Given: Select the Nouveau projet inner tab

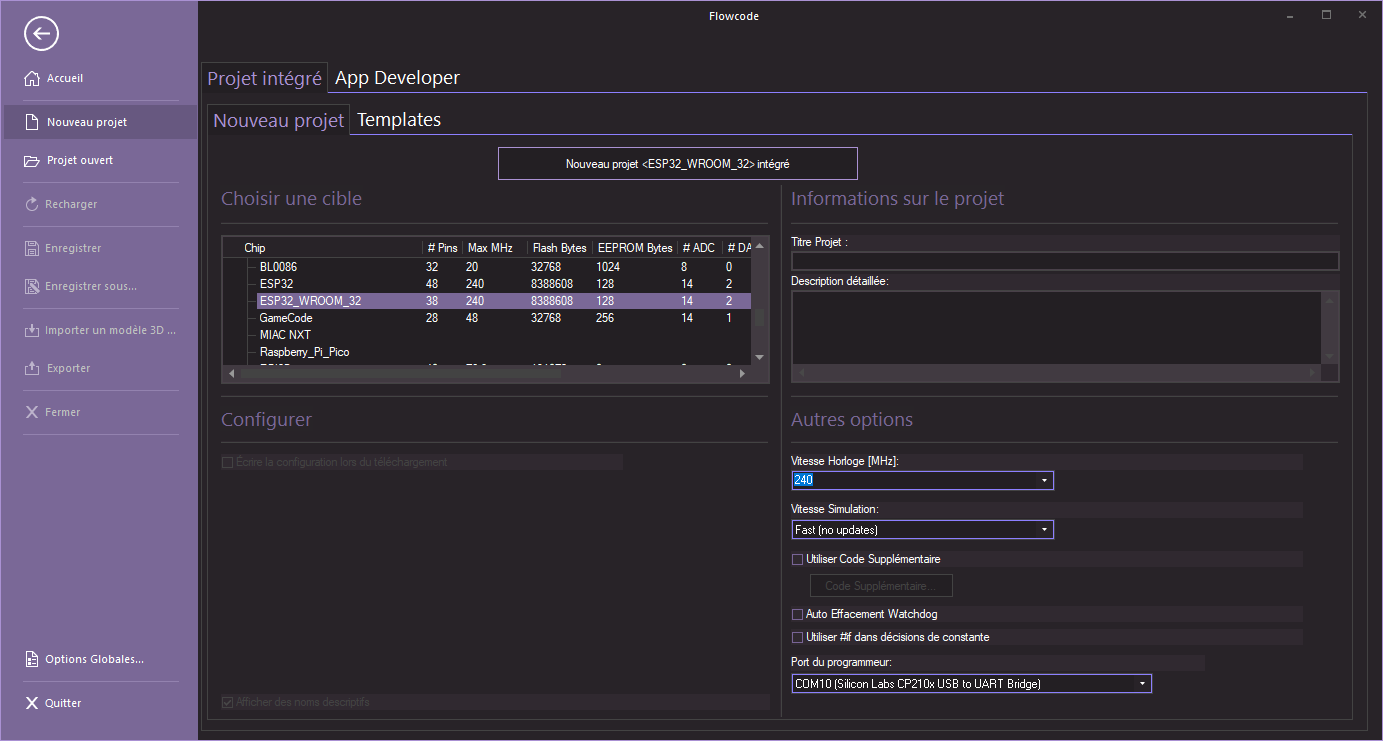Looking at the screenshot, I should [x=279, y=120].
